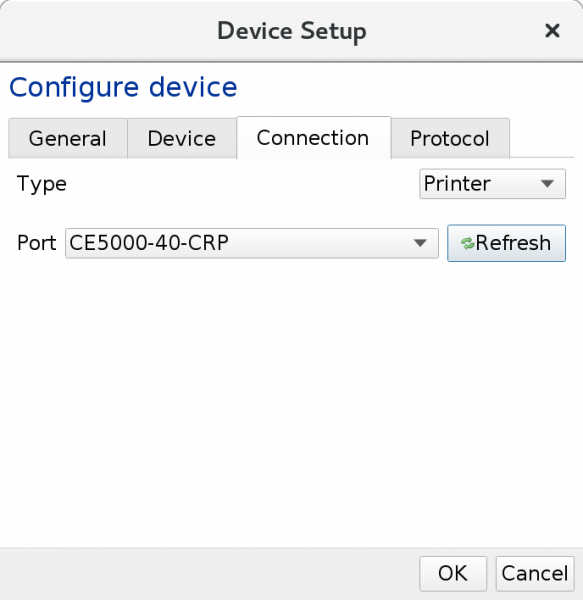Click the Configure device heading

(x=123, y=88)
